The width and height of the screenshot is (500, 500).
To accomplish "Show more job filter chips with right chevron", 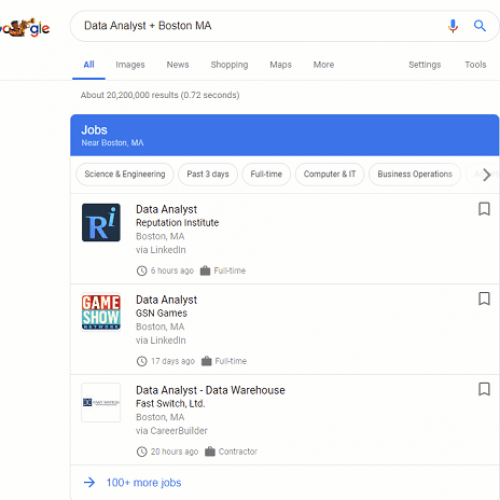I will 487,174.
